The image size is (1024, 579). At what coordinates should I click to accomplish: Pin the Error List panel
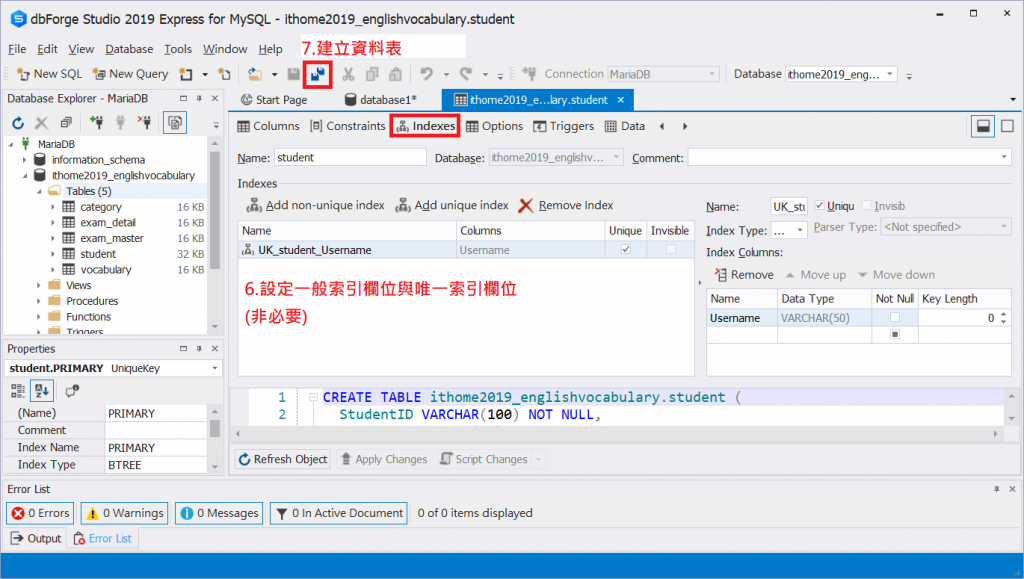(x=997, y=489)
